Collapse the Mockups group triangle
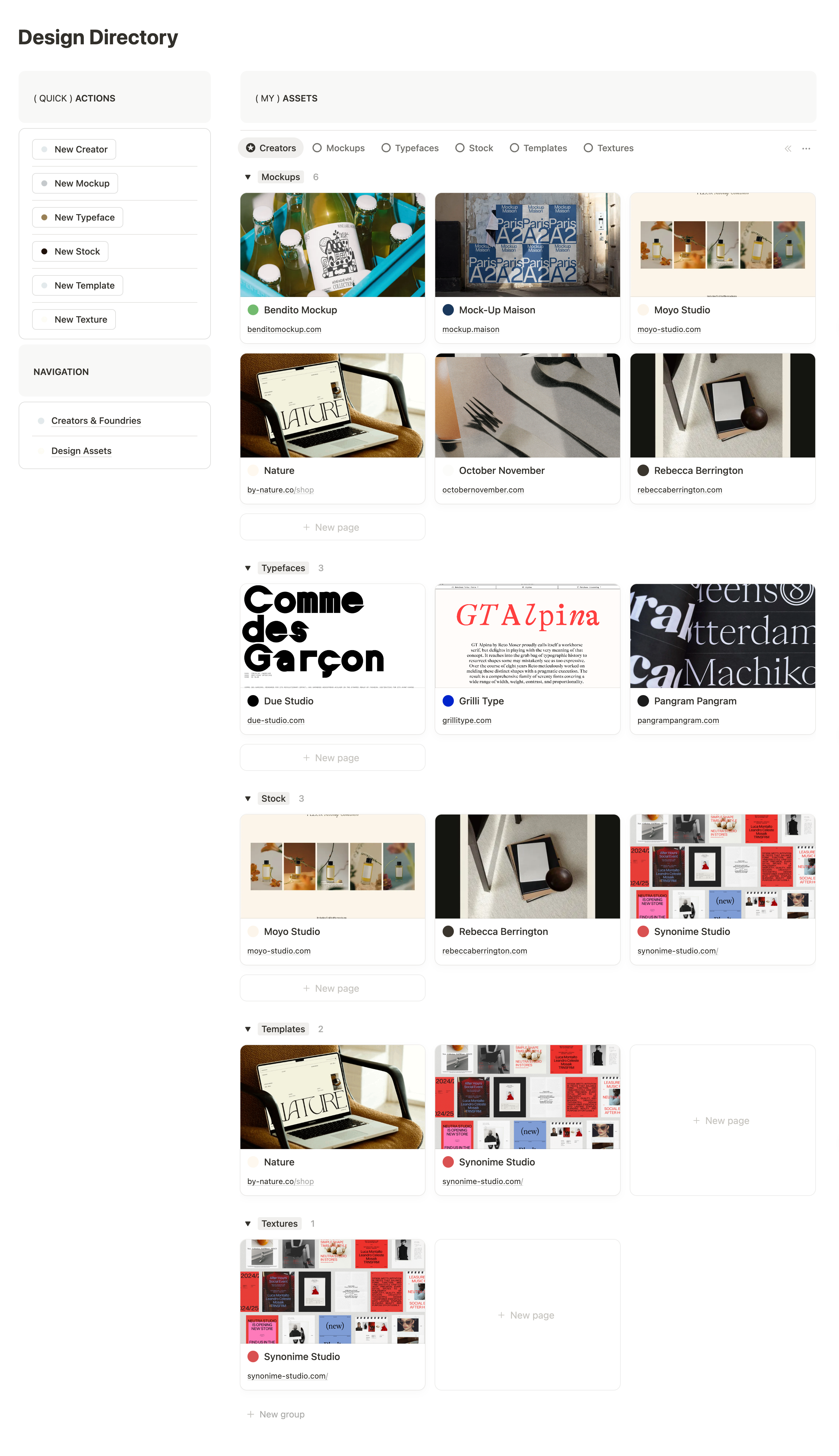The height and width of the screenshot is (1456, 839). [x=248, y=177]
